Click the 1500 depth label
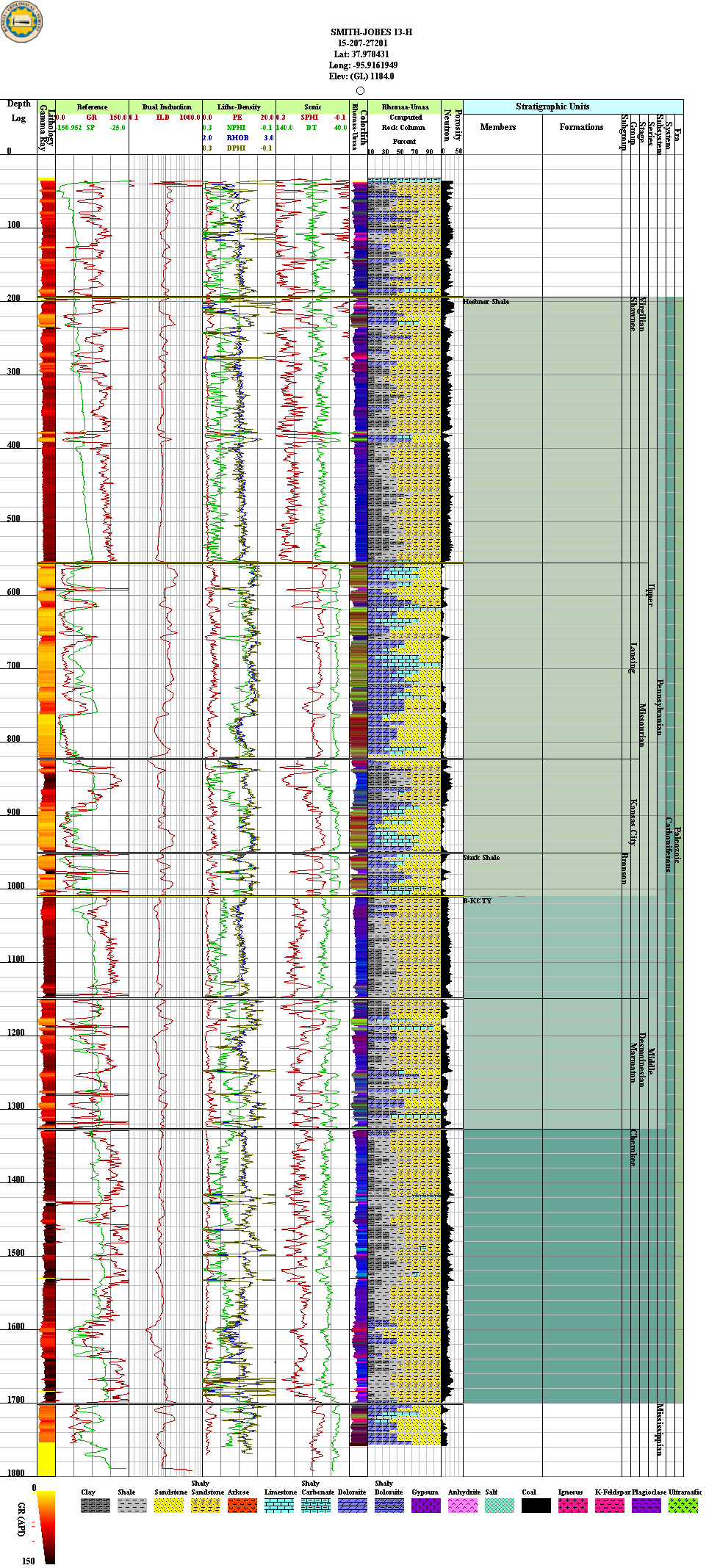The image size is (720, 1568). (x=15, y=1253)
